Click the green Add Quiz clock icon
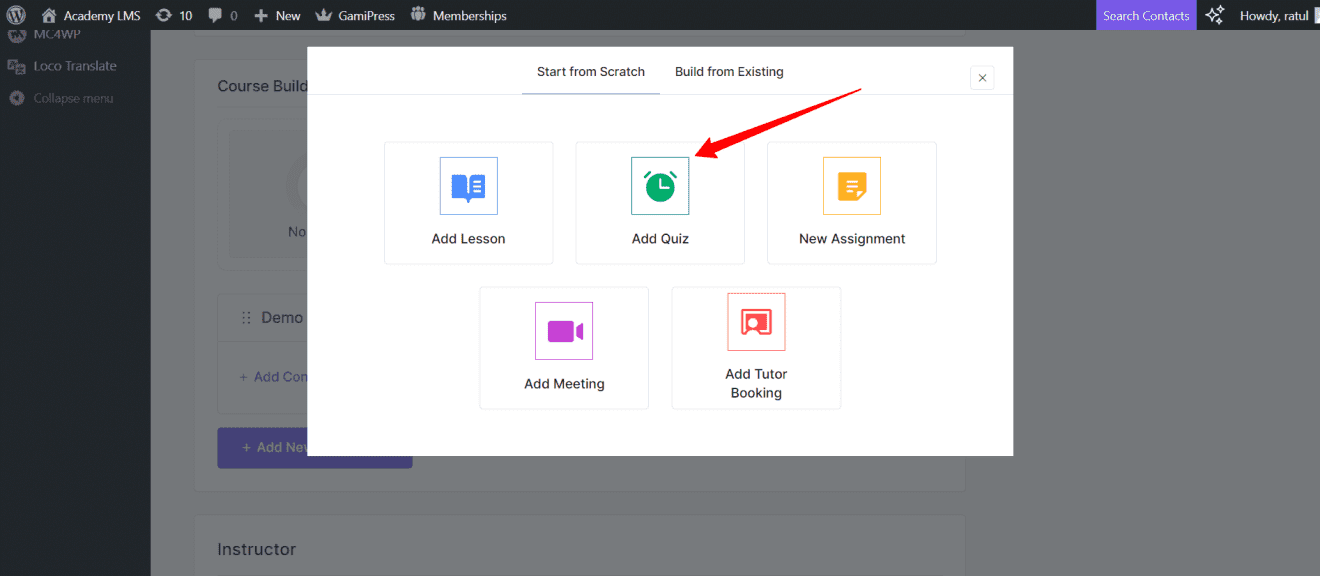 coord(660,186)
